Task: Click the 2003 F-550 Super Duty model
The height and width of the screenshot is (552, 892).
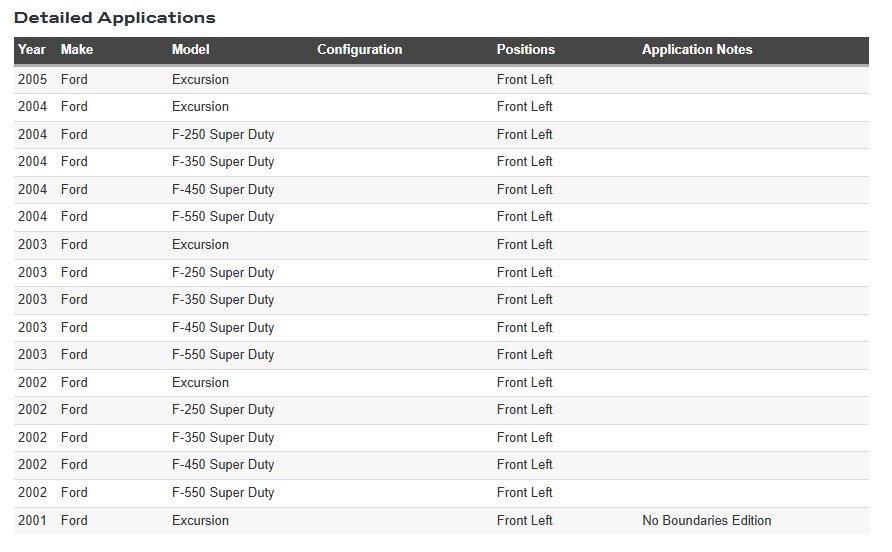Action: coord(223,355)
